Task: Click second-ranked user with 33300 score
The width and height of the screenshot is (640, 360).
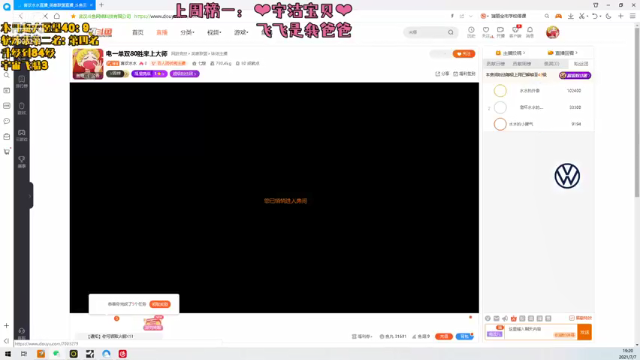Action: (538, 107)
